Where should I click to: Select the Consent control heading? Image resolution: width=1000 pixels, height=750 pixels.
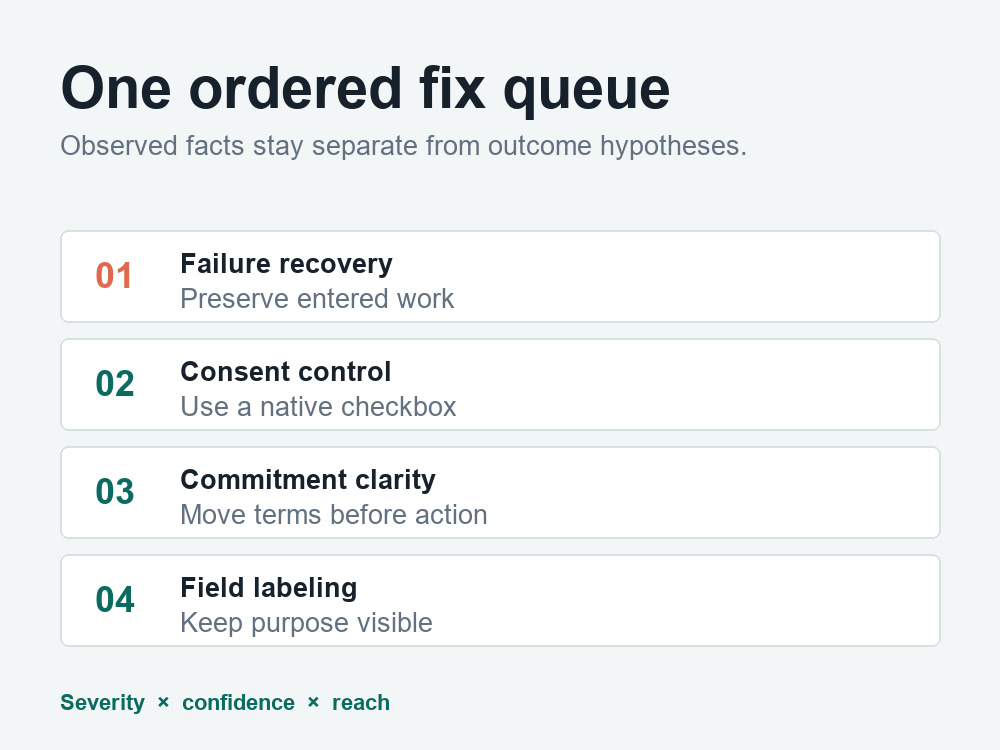(x=286, y=372)
